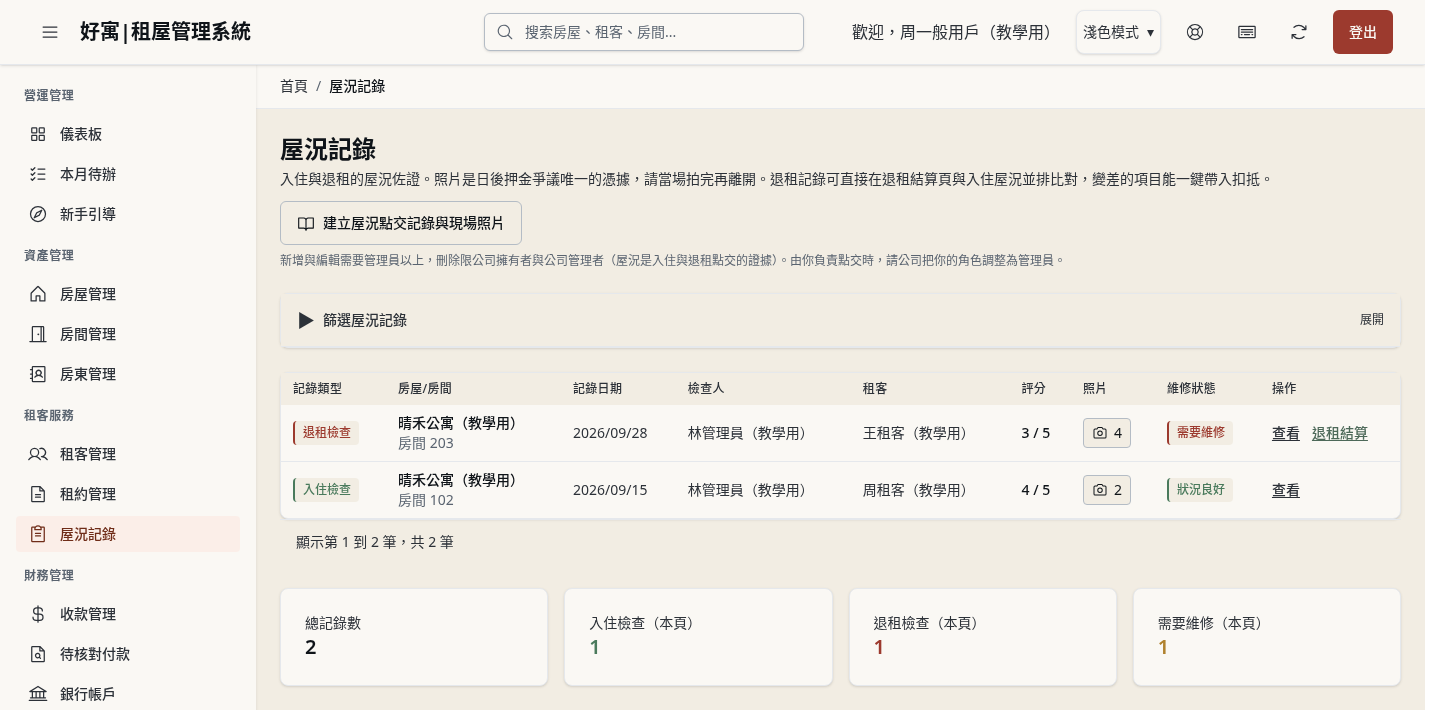Click the 新手引導 compass icon
The height and width of the screenshot is (710, 1440).
click(x=38, y=214)
